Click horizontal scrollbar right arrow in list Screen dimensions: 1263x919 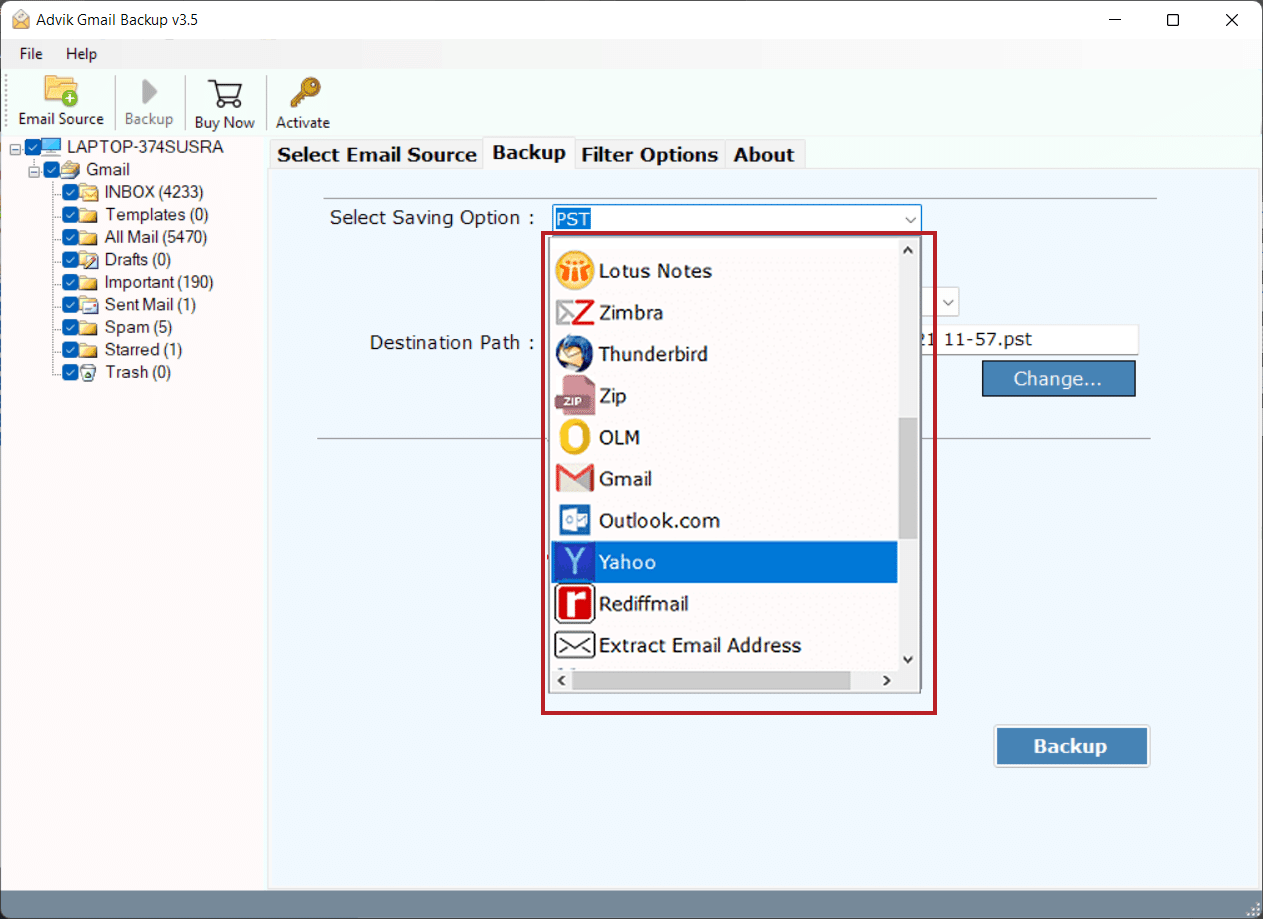point(886,680)
